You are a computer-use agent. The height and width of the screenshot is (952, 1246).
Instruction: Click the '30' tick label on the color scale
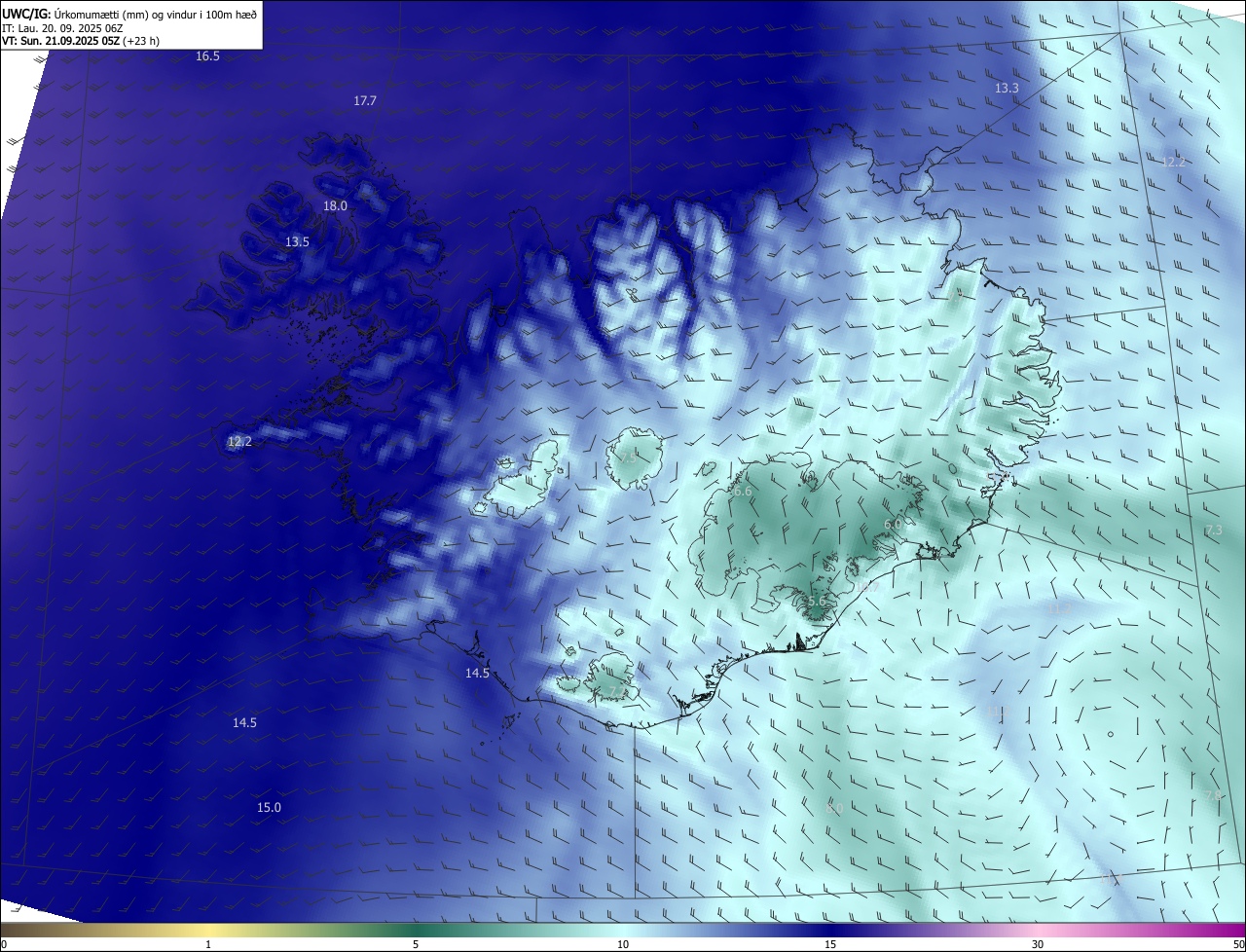pos(1038,944)
